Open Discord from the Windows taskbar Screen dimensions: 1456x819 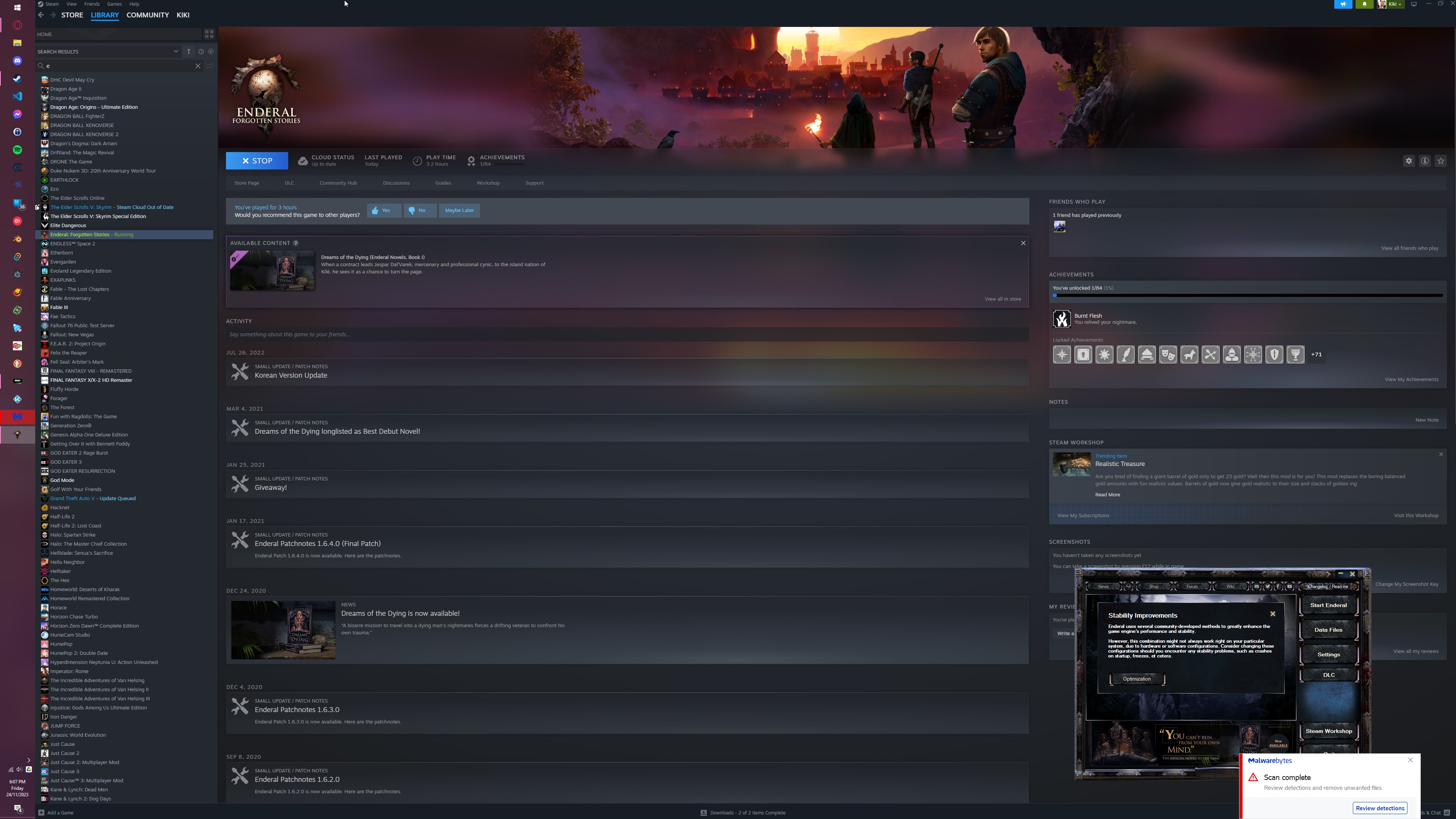tap(17, 61)
